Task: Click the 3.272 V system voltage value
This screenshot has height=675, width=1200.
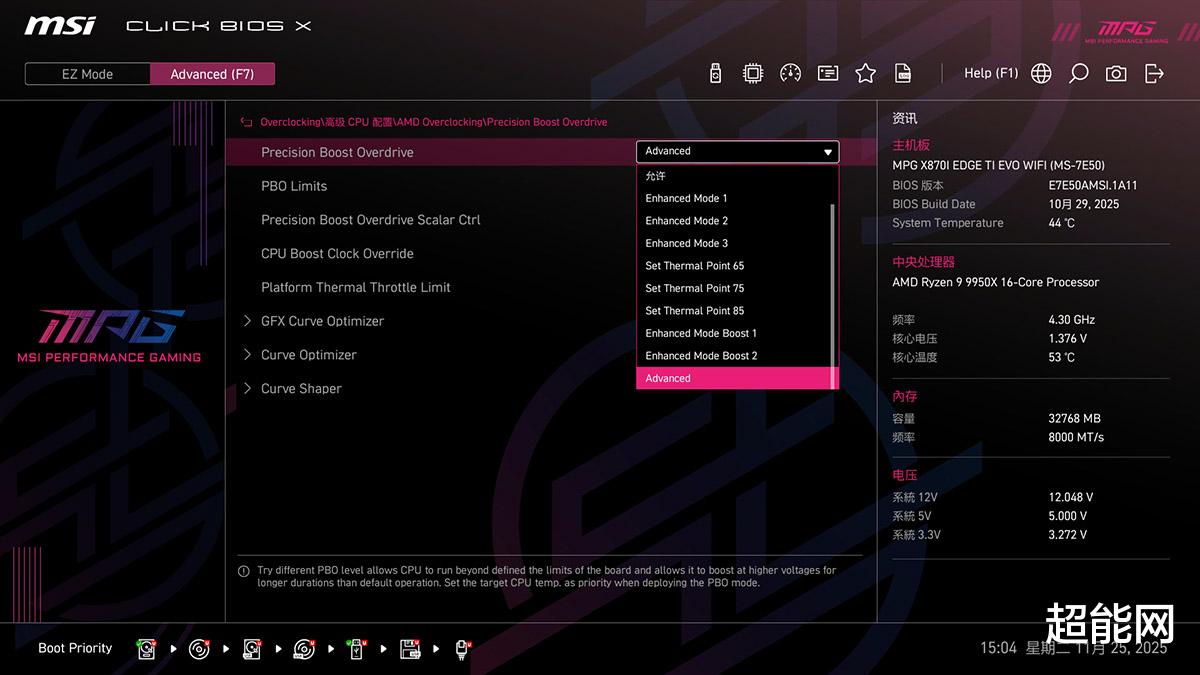Action: (x=1068, y=535)
